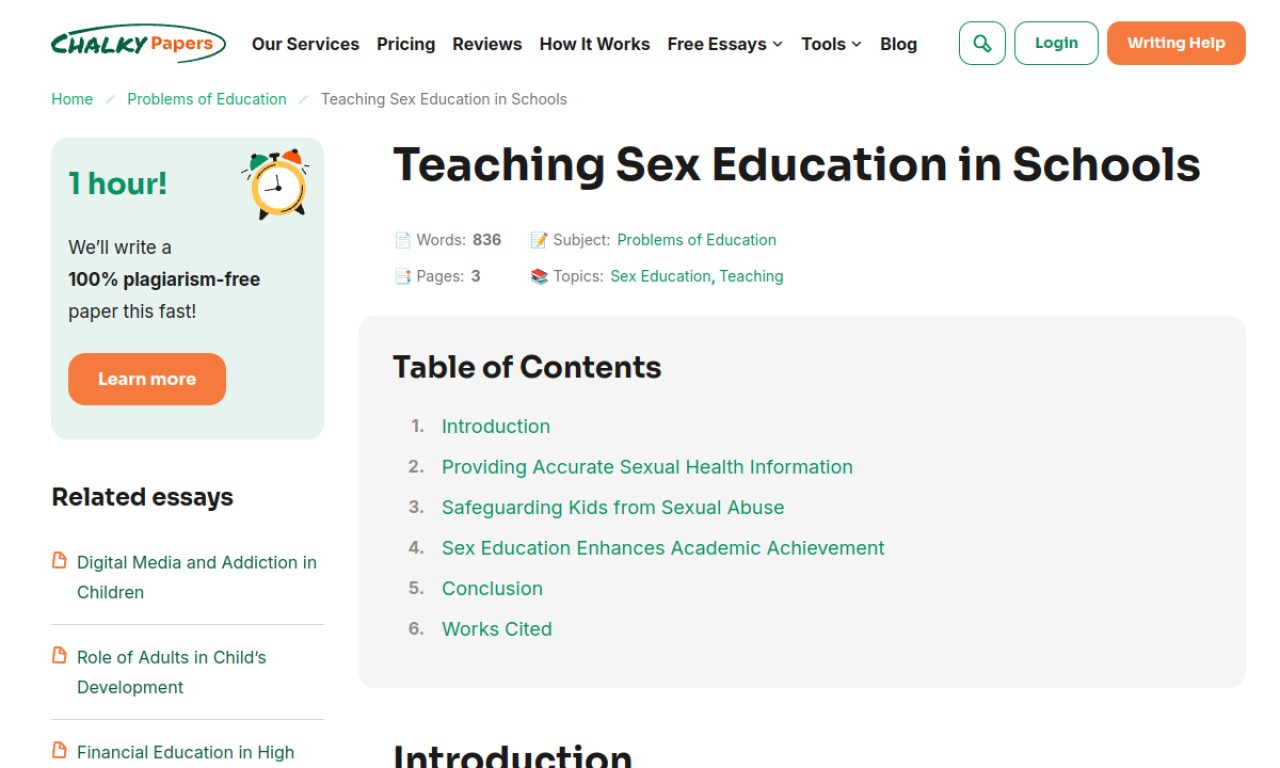Click the Chalky Papers logo
This screenshot has width=1280, height=768.
(x=138, y=44)
